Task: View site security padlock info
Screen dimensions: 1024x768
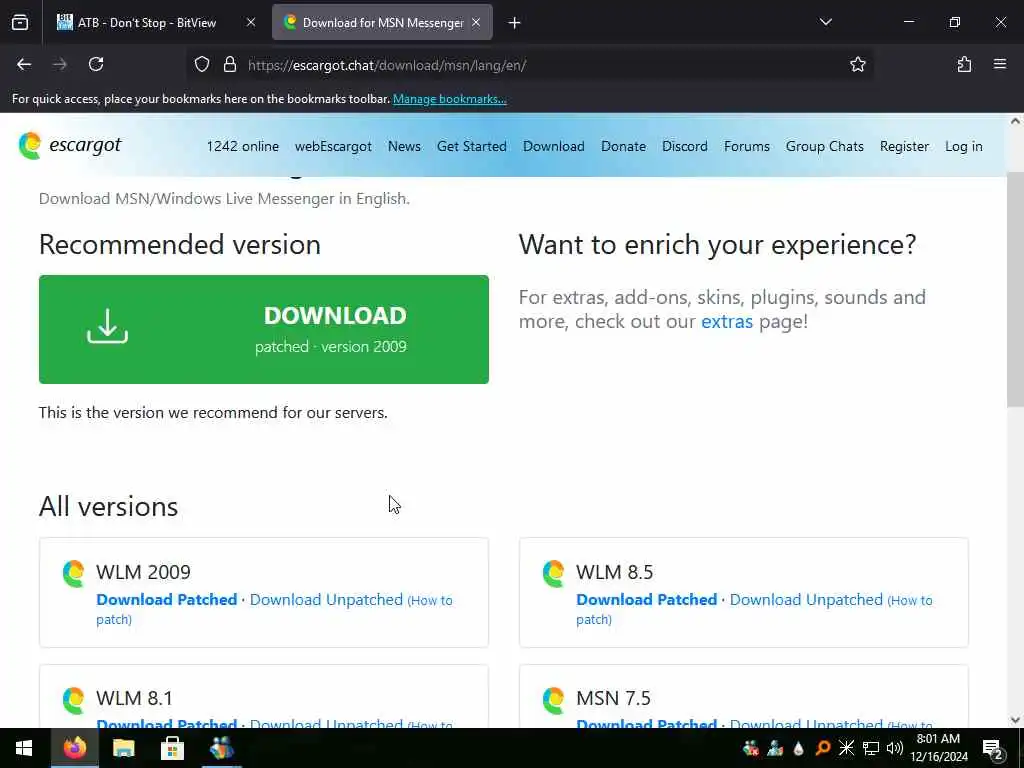Action: tap(230, 64)
